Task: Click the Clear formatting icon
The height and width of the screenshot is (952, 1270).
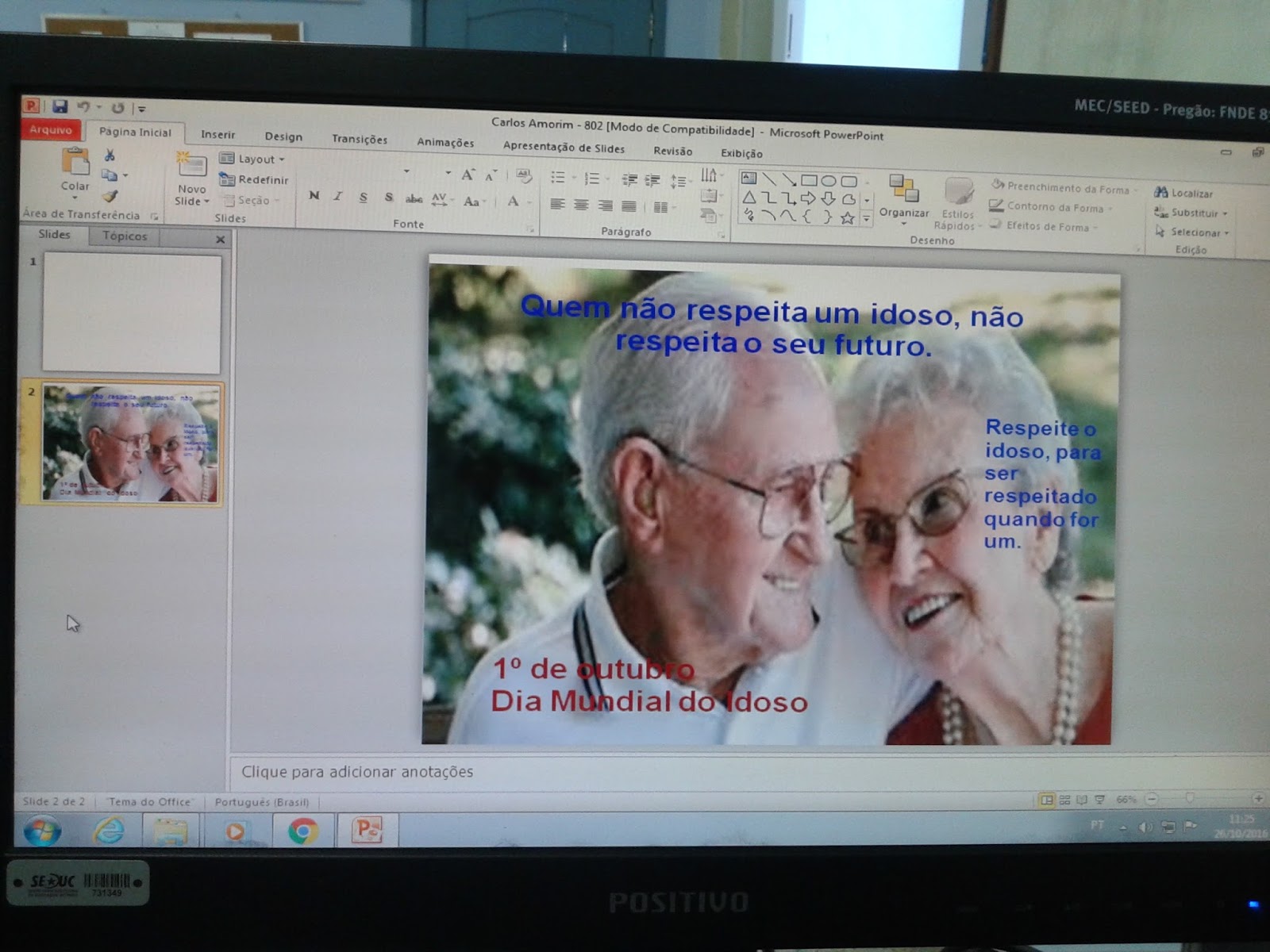Action: click(x=524, y=176)
